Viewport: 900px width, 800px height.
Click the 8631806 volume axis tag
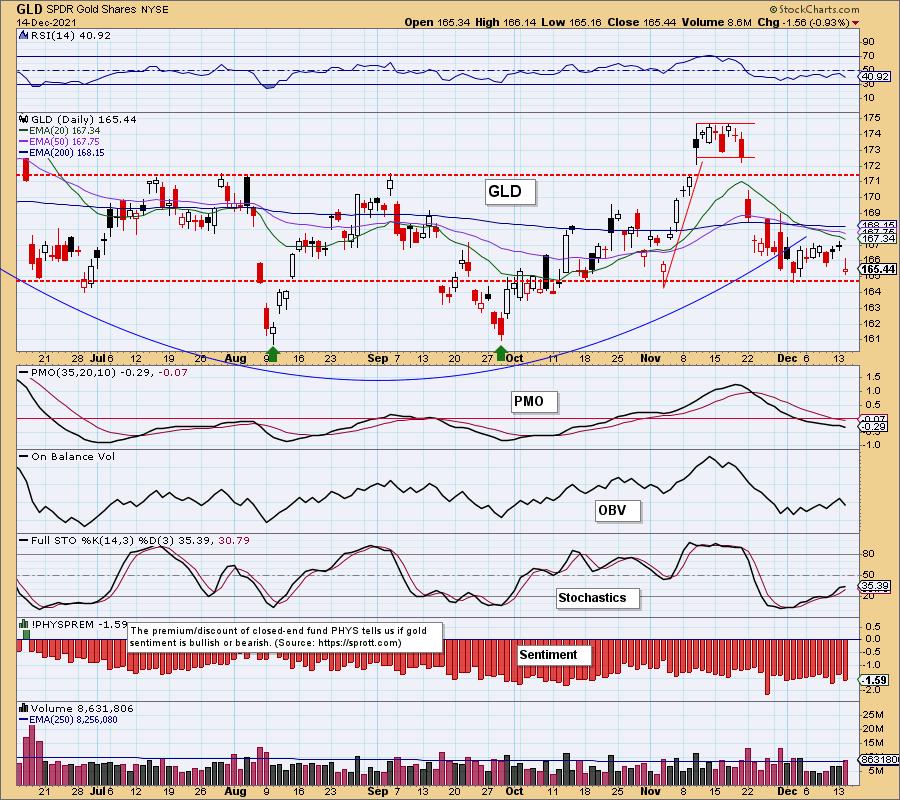coord(879,759)
